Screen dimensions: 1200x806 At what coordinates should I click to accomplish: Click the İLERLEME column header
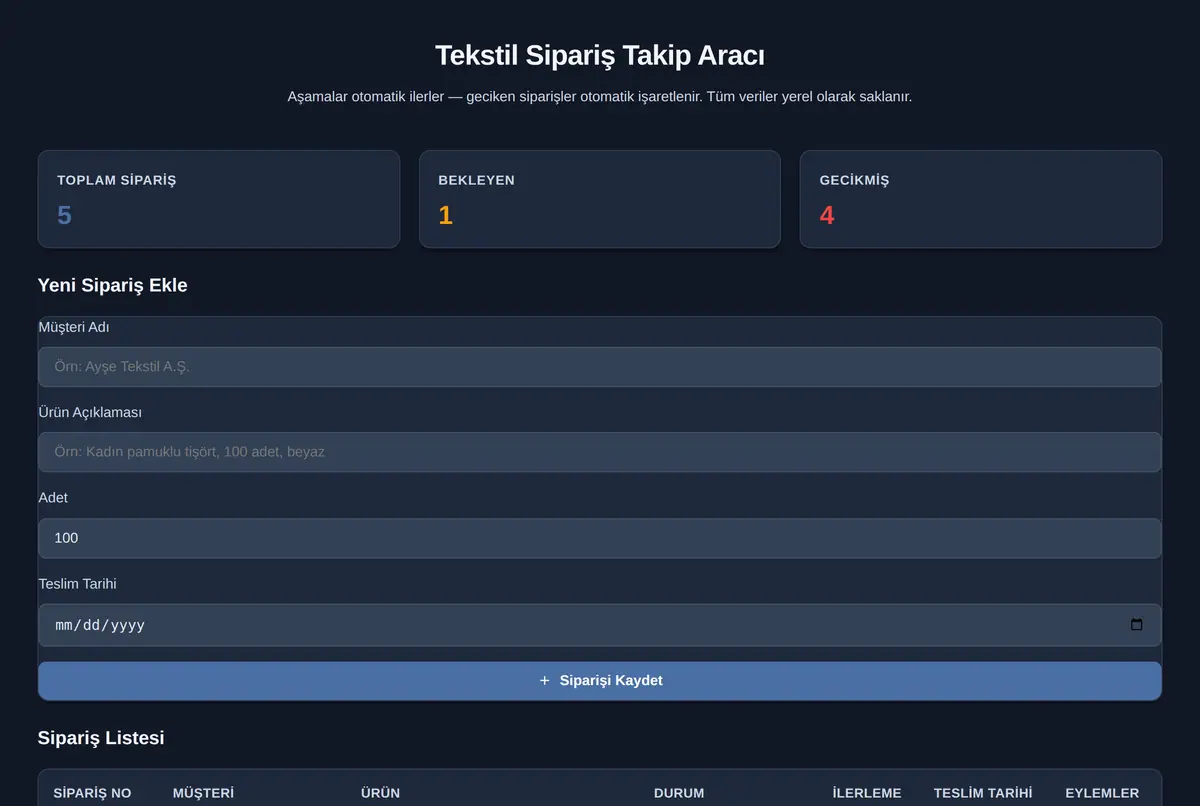[867, 793]
